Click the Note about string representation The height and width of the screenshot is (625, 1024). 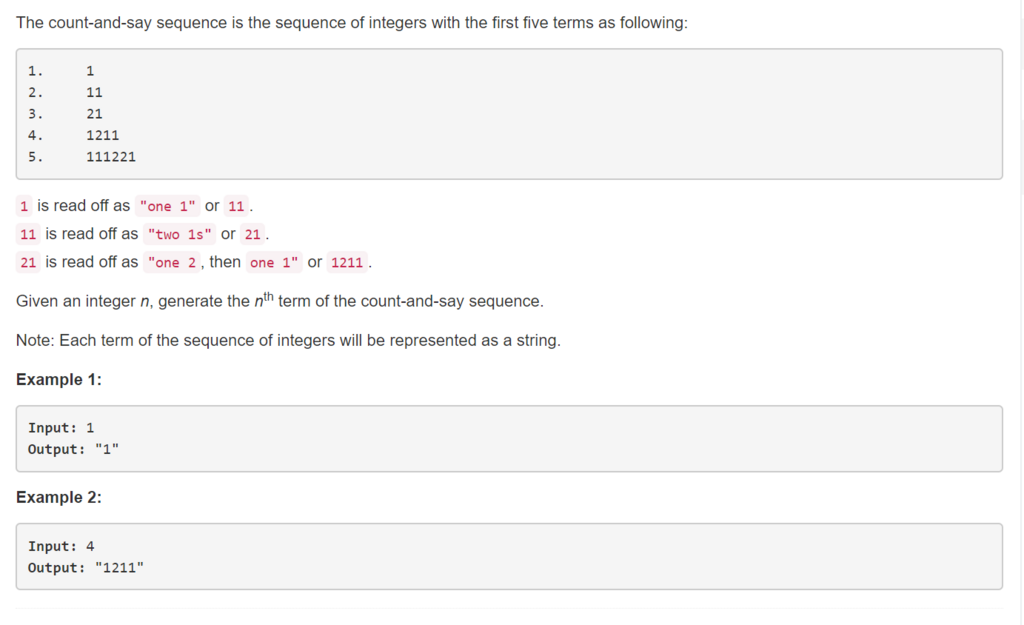(288, 340)
